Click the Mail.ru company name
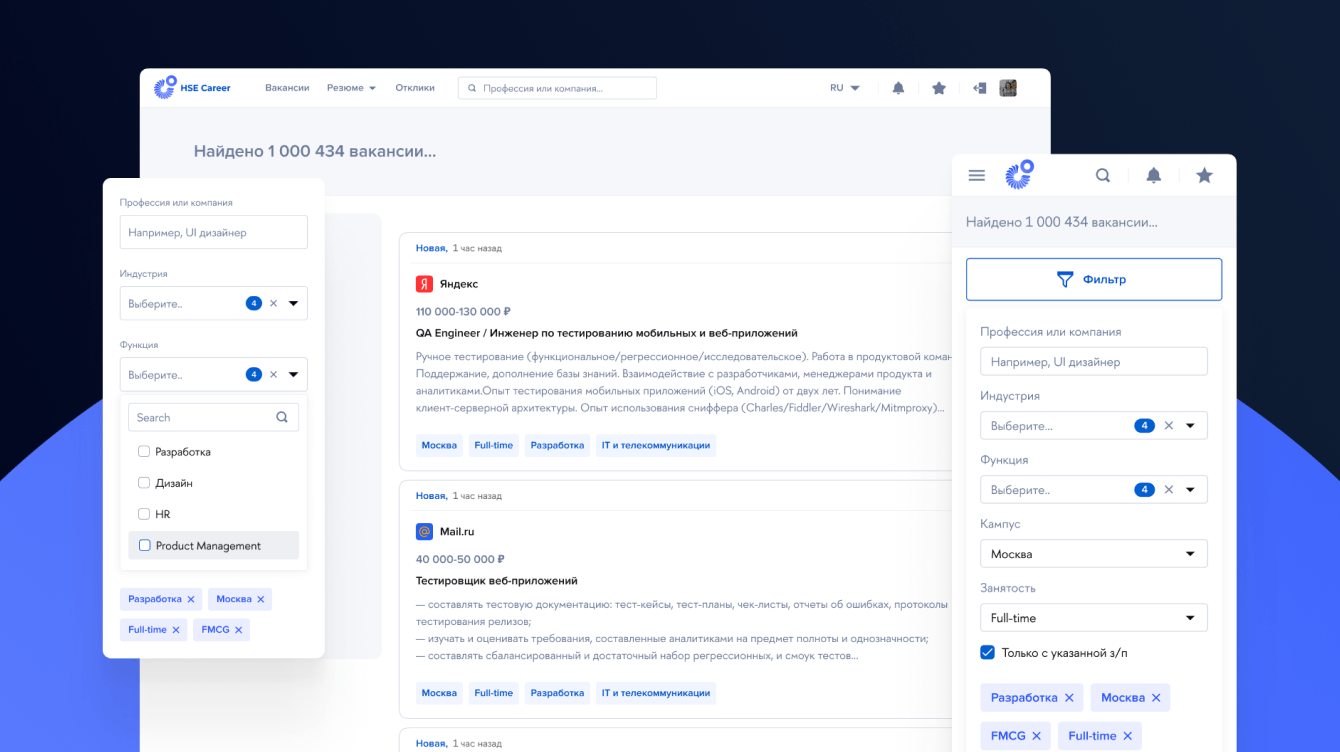This screenshot has height=752, width=1340. [457, 532]
